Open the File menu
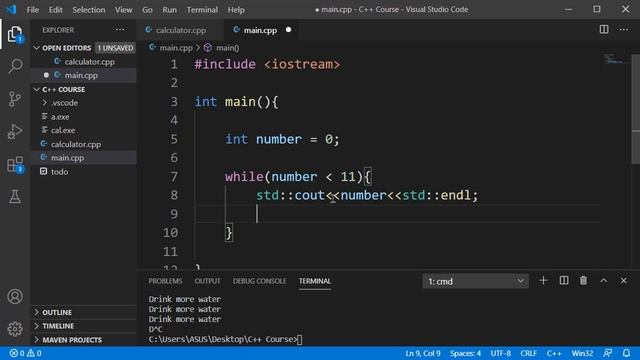This screenshot has height=360, width=640. pyautogui.click(x=33, y=9)
